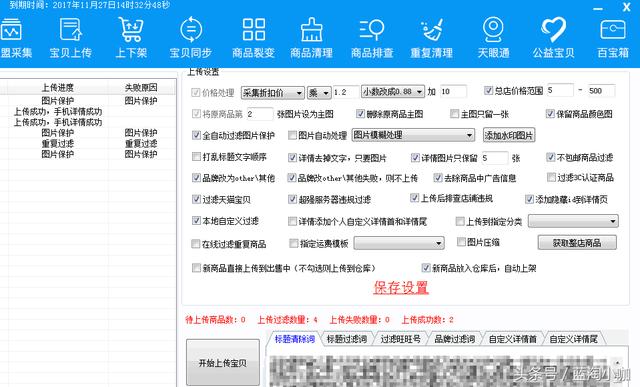Enable 图片压缩 checkbox
This screenshot has height=387, width=640.
click(461, 242)
